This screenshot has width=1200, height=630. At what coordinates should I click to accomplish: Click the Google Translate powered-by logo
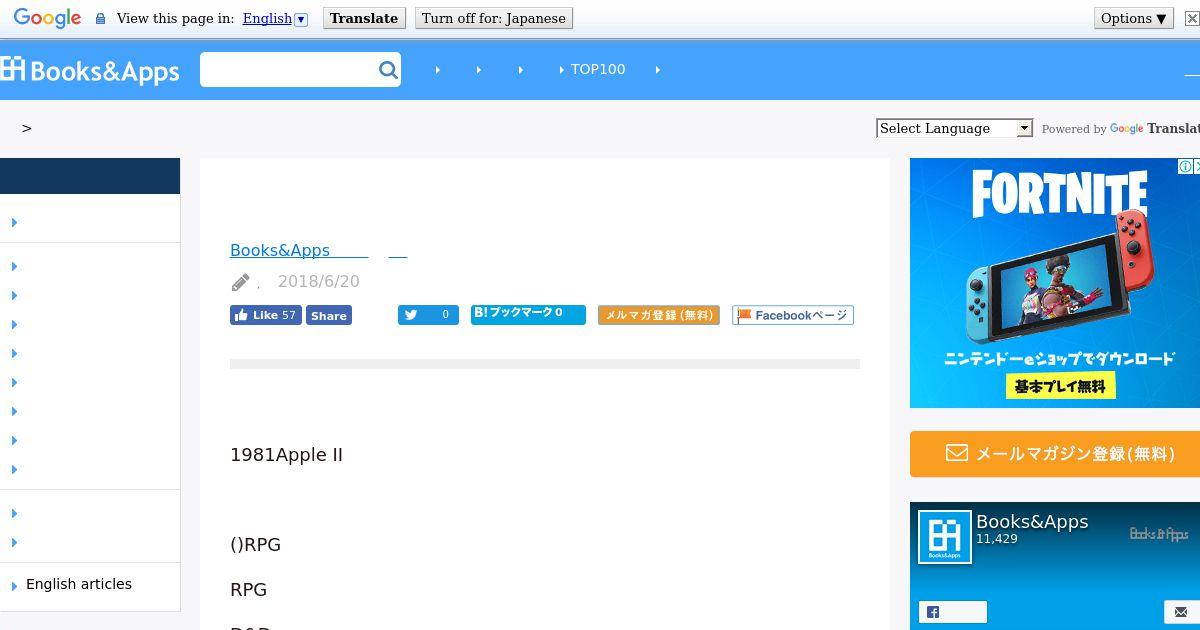1155,128
